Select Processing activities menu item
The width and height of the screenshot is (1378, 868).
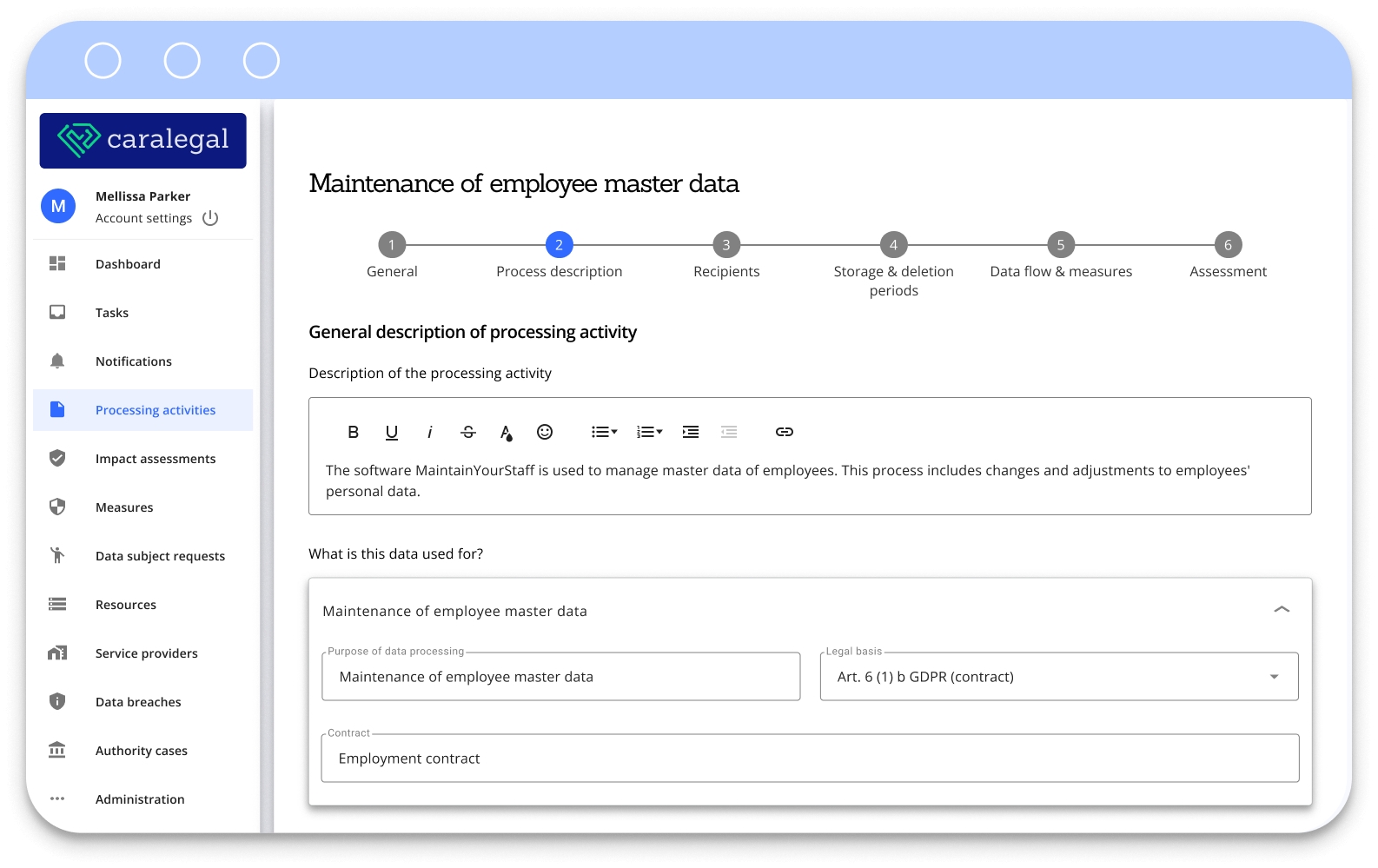142,410
